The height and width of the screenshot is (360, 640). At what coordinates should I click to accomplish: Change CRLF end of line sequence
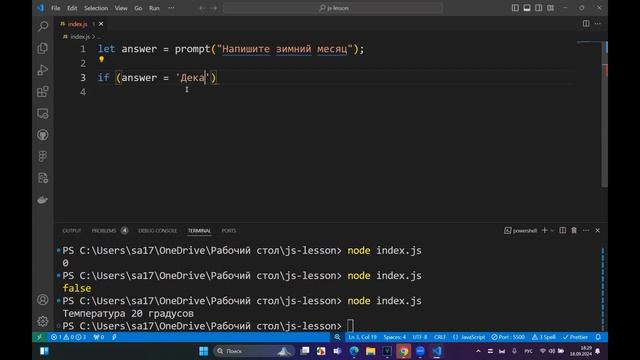pos(440,337)
